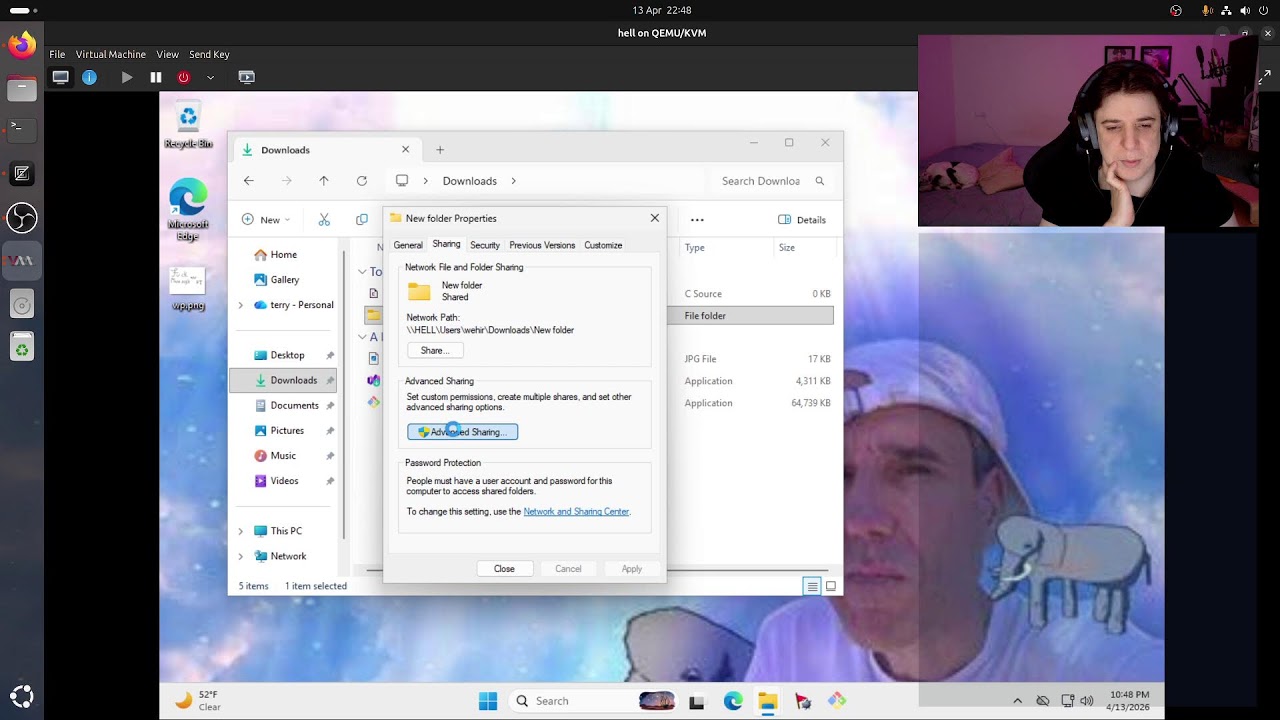Open the Send Key menu

pos(209,54)
